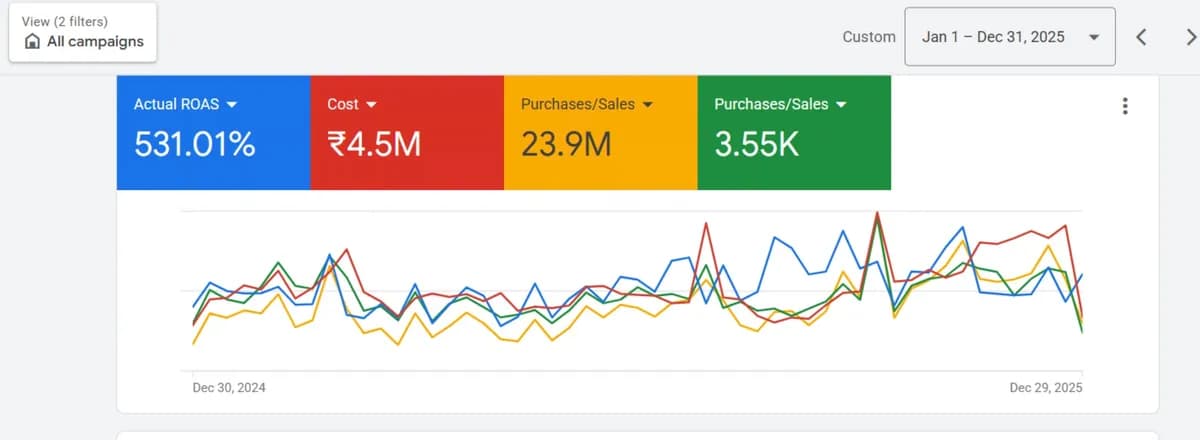Click the Dec 29, 2025 axis label
Screen dimensions: 1200x440
coord(1046,387)
